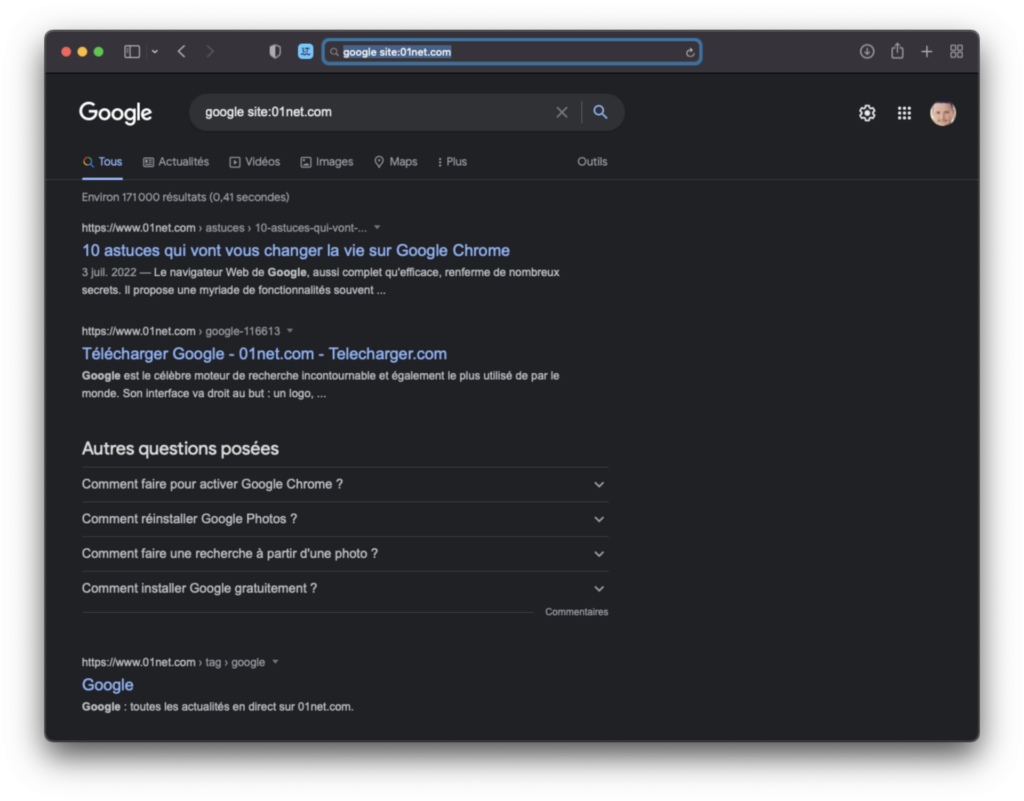This screenshot has height=801, width=1024.
Task: Switch to Actualités tab
Action: click(x=176, y=162)
